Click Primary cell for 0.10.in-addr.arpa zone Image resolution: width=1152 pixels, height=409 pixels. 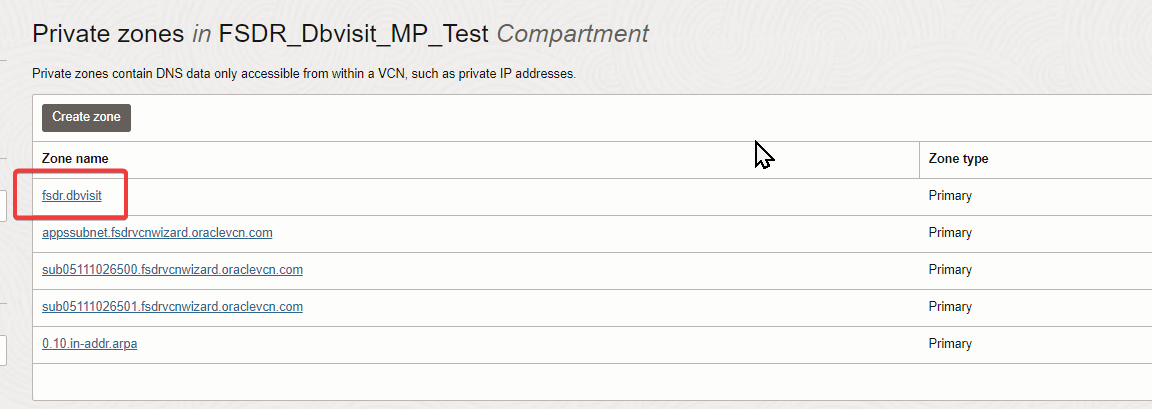950,344
